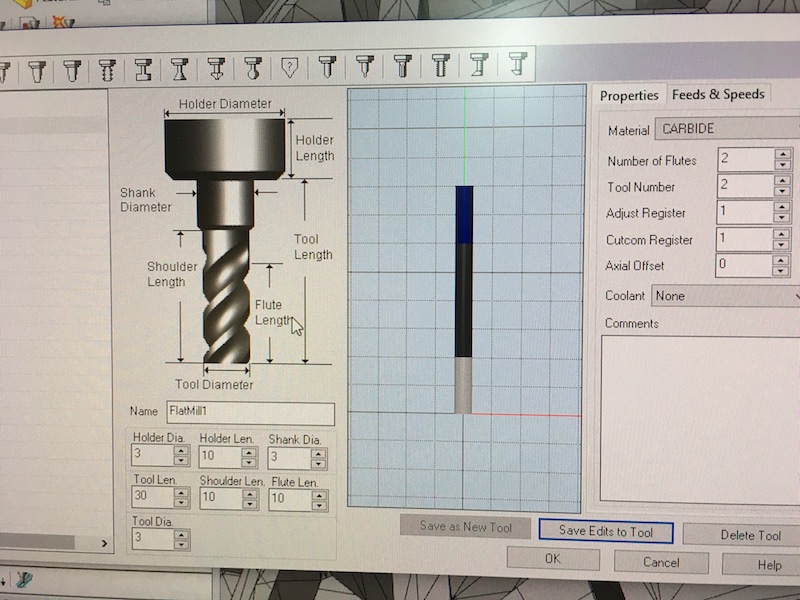Image resolution: width=800 pixels, height=600 pixels.
Task: Select the dovetail mill tool icon
Action: click(179, 69)
